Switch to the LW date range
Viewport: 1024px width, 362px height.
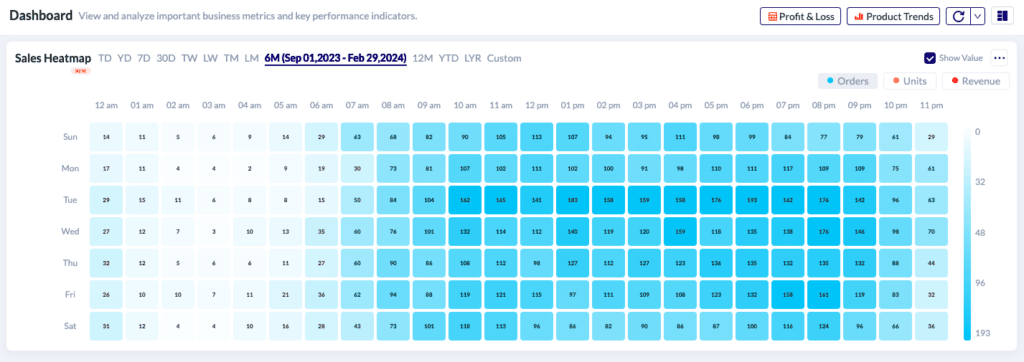pos(210,58)
